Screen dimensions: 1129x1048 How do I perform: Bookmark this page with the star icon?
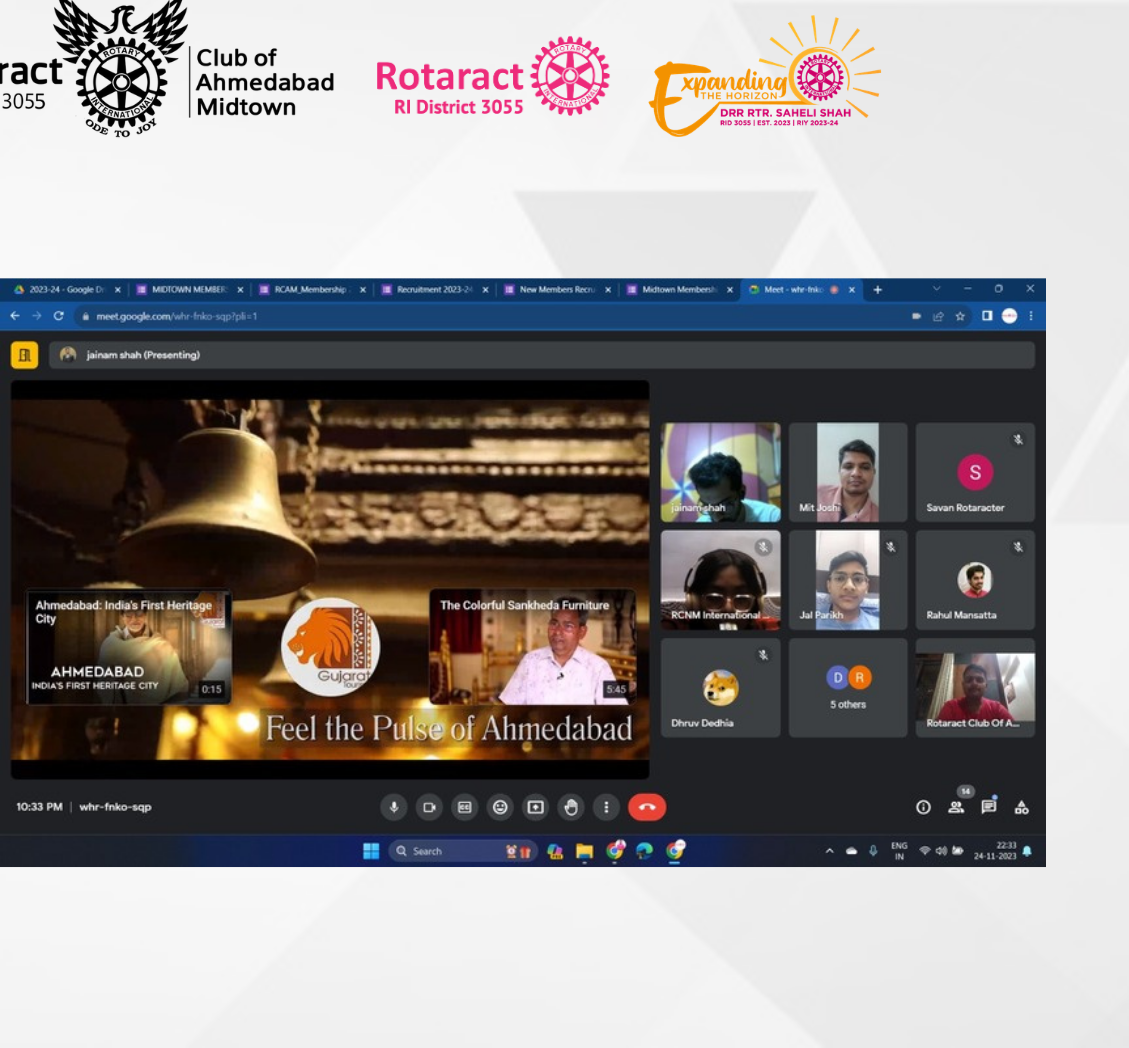(x=960, y=316)
